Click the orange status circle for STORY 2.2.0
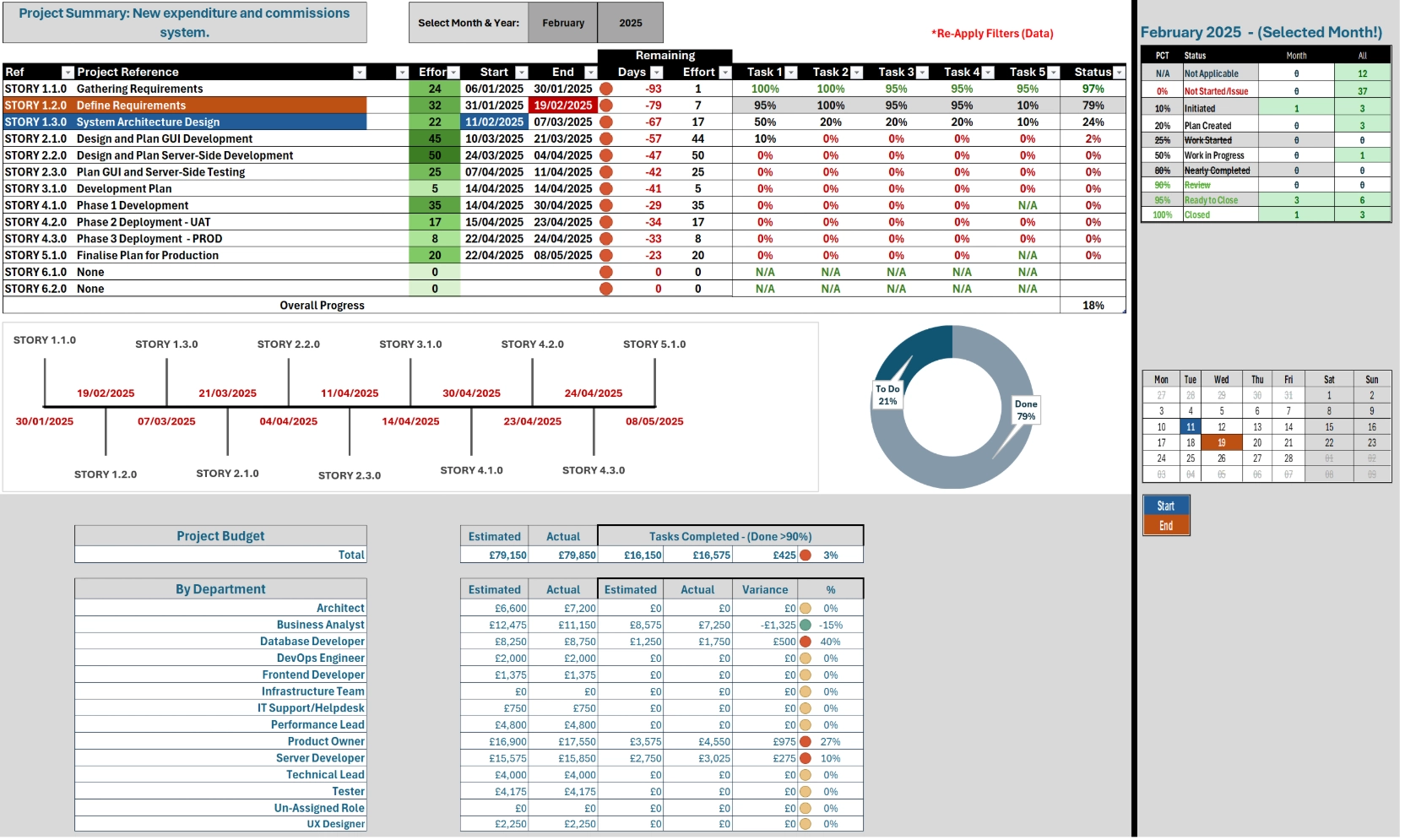The width and height of the screenshot is (1405, 840). [x=606, y=155]
